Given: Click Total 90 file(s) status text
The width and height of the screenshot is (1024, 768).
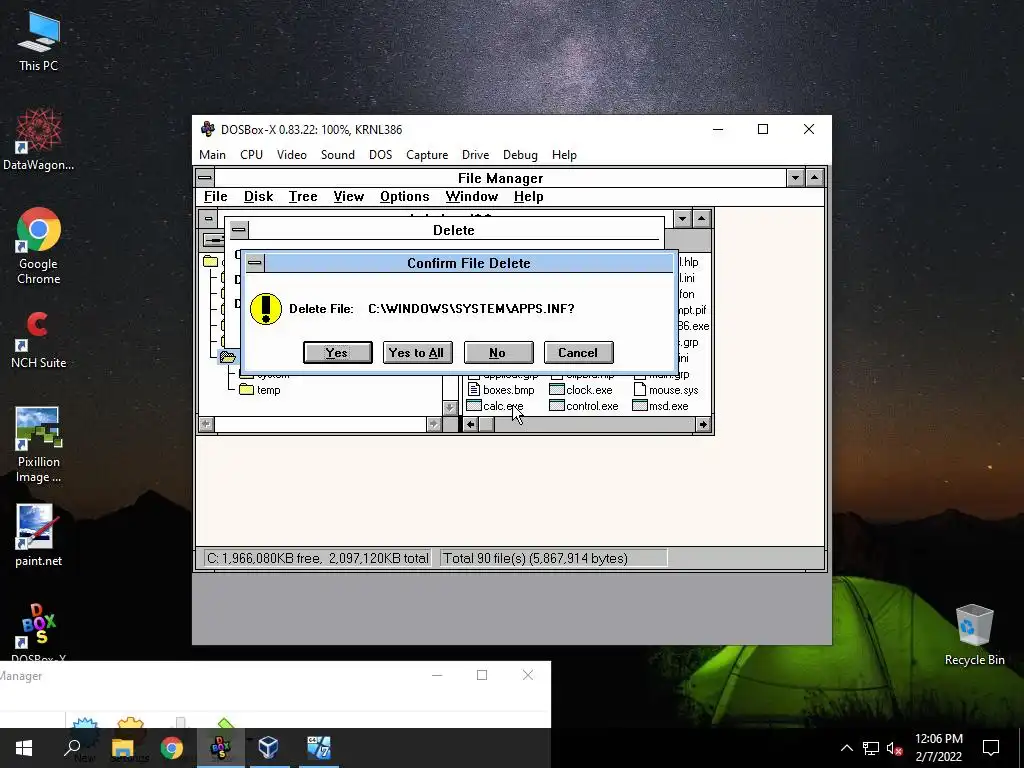Looking at the screenshot, I should tap(536, 558).
